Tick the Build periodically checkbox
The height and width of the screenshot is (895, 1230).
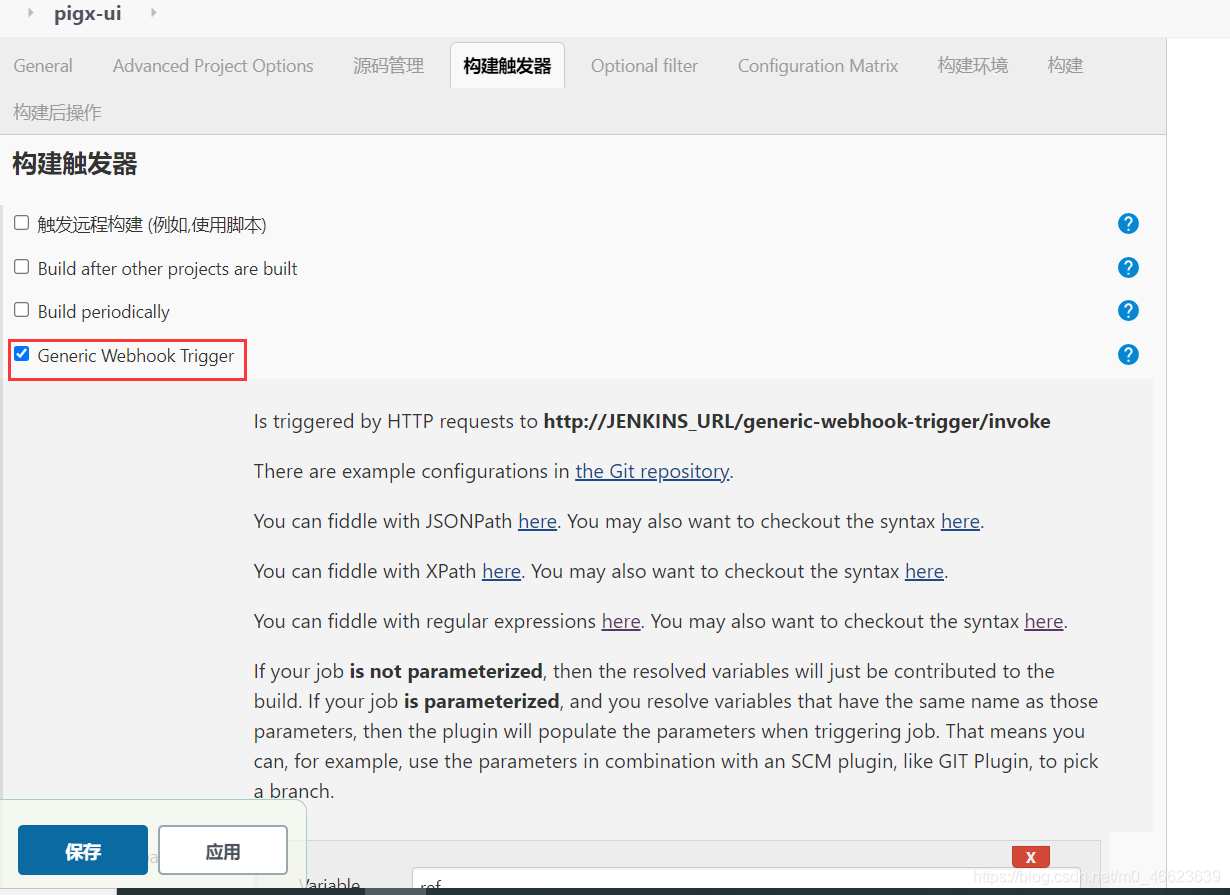pos(21,310)
